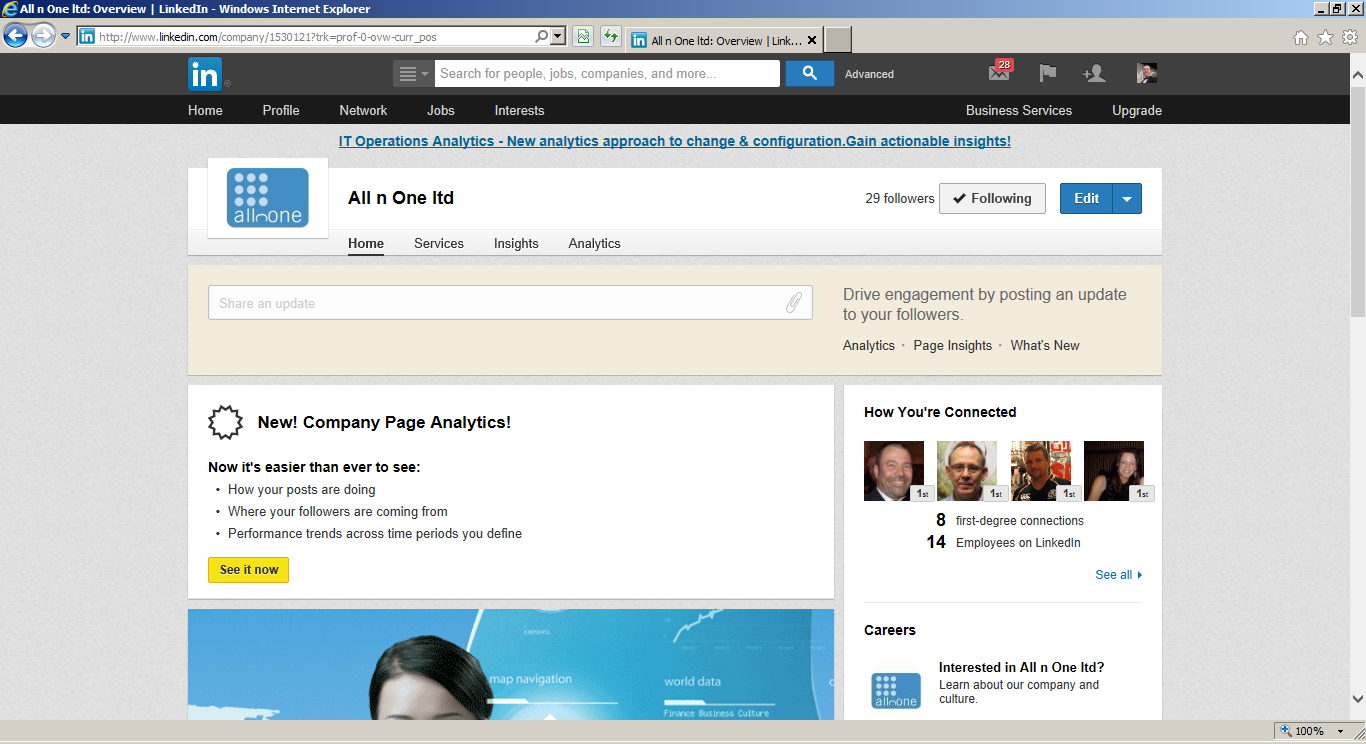
Task: Click the magnifier icon inside the address bar
Action: point(541,37)
